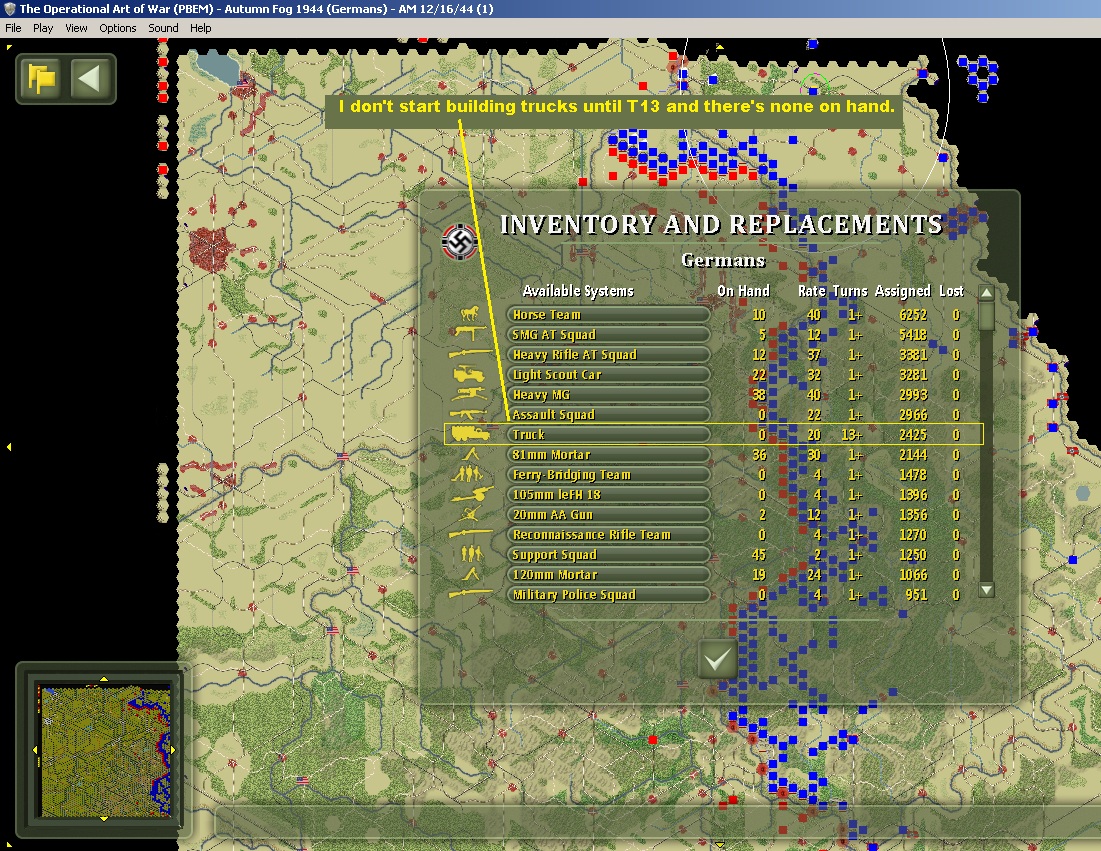This screenshot has width=1101, height=851.
Task: Click the Support Squad on hand value 45
Action: [758, 555]
